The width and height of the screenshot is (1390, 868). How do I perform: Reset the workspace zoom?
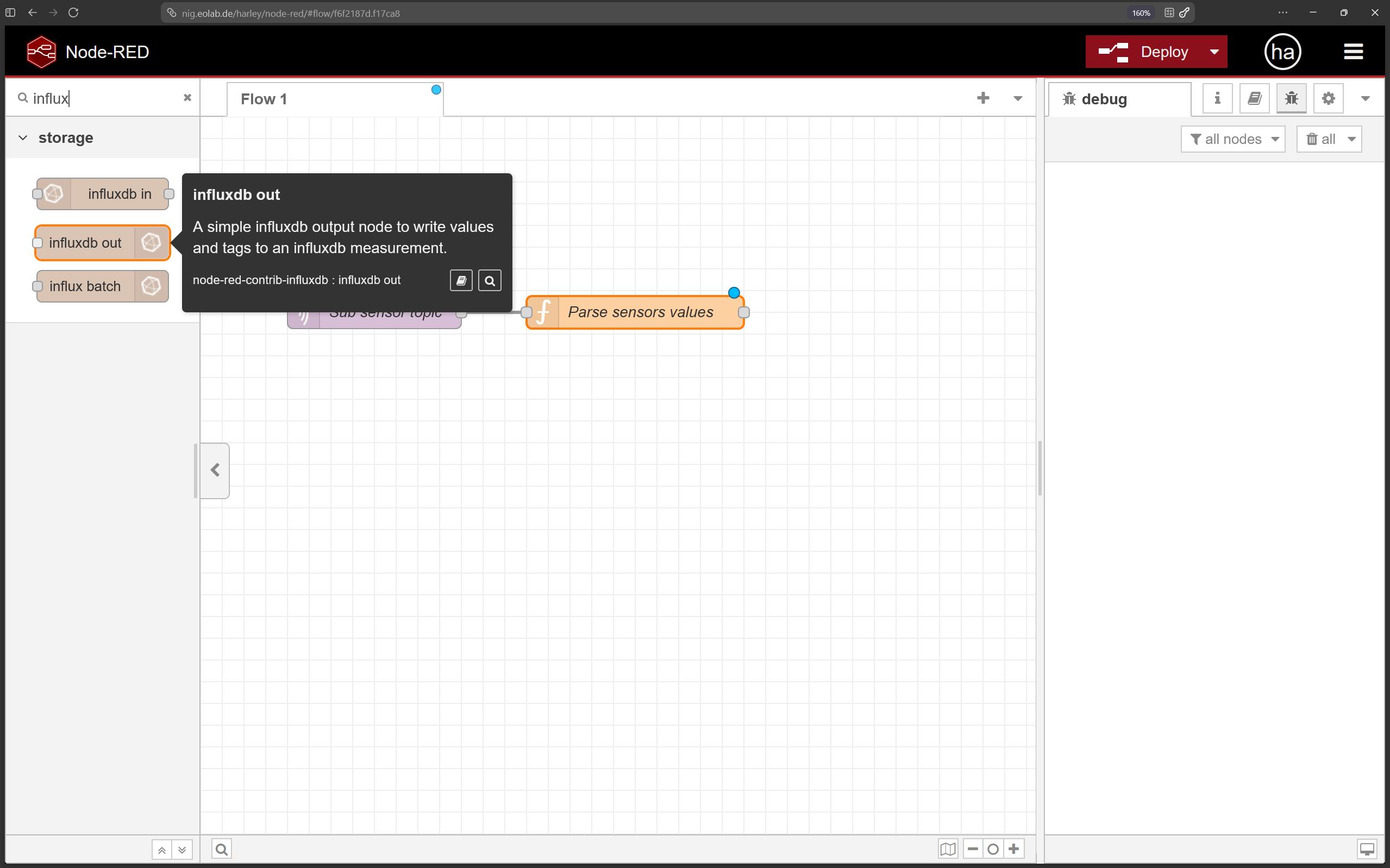(x=993, y=849)
